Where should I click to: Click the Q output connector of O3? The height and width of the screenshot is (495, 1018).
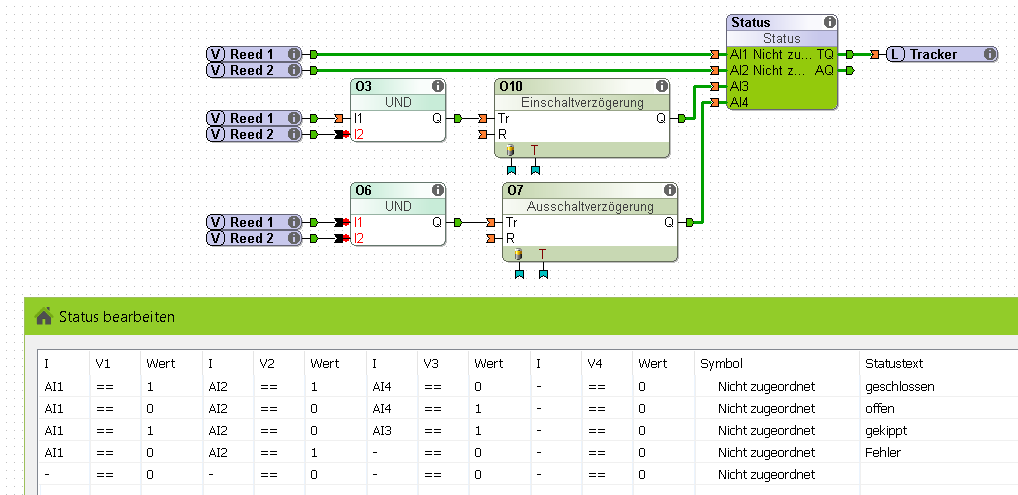458,118
